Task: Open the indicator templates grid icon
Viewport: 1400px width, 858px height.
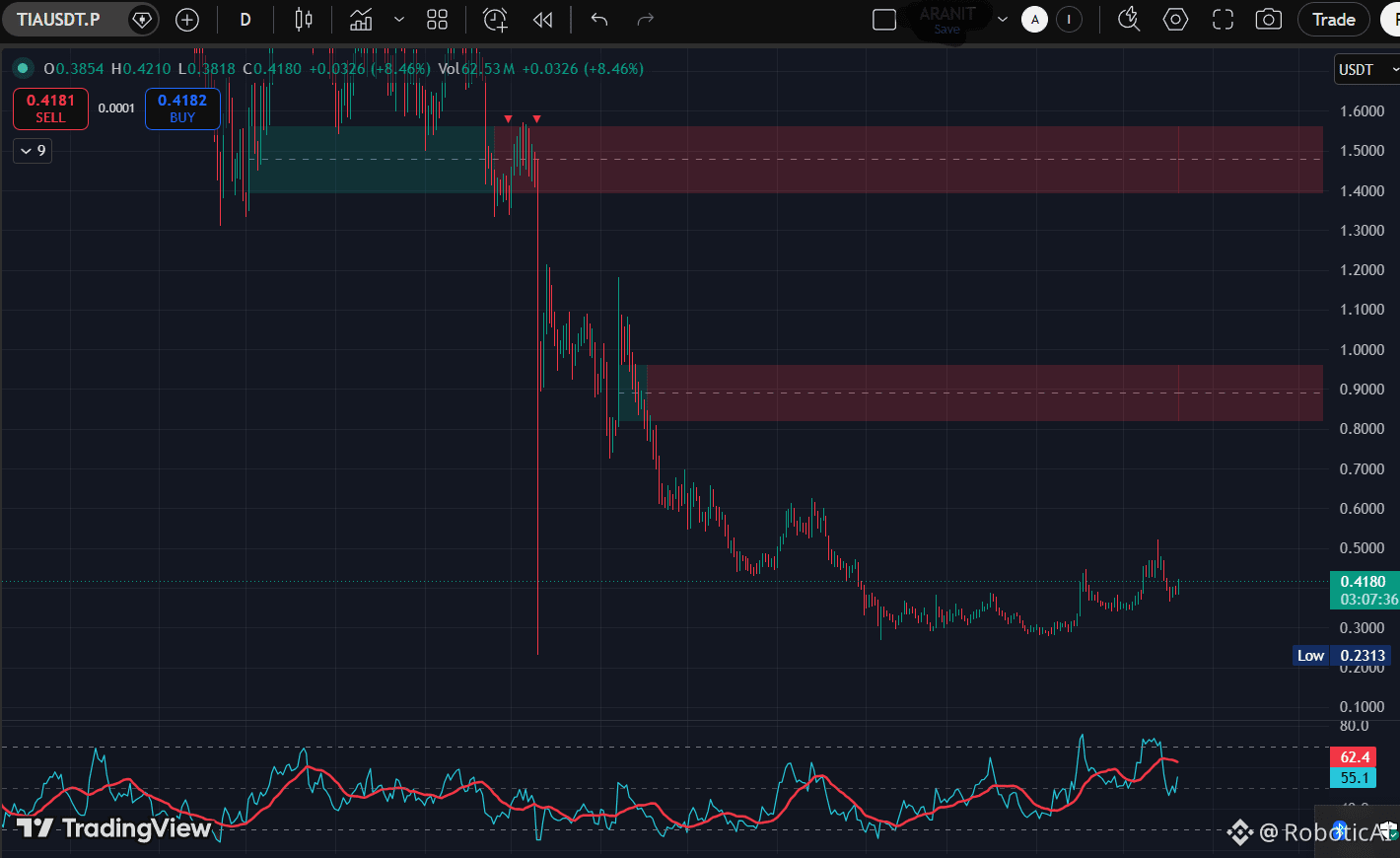Action: coord(437,20)
